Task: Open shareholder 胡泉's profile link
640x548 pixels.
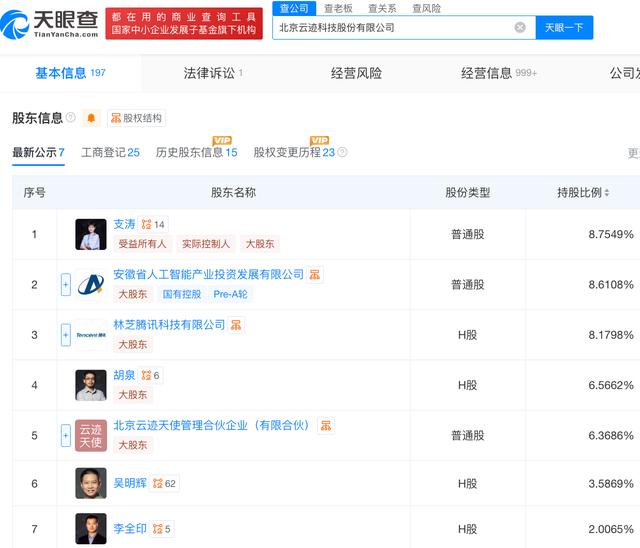Action: tap(124, 375)
